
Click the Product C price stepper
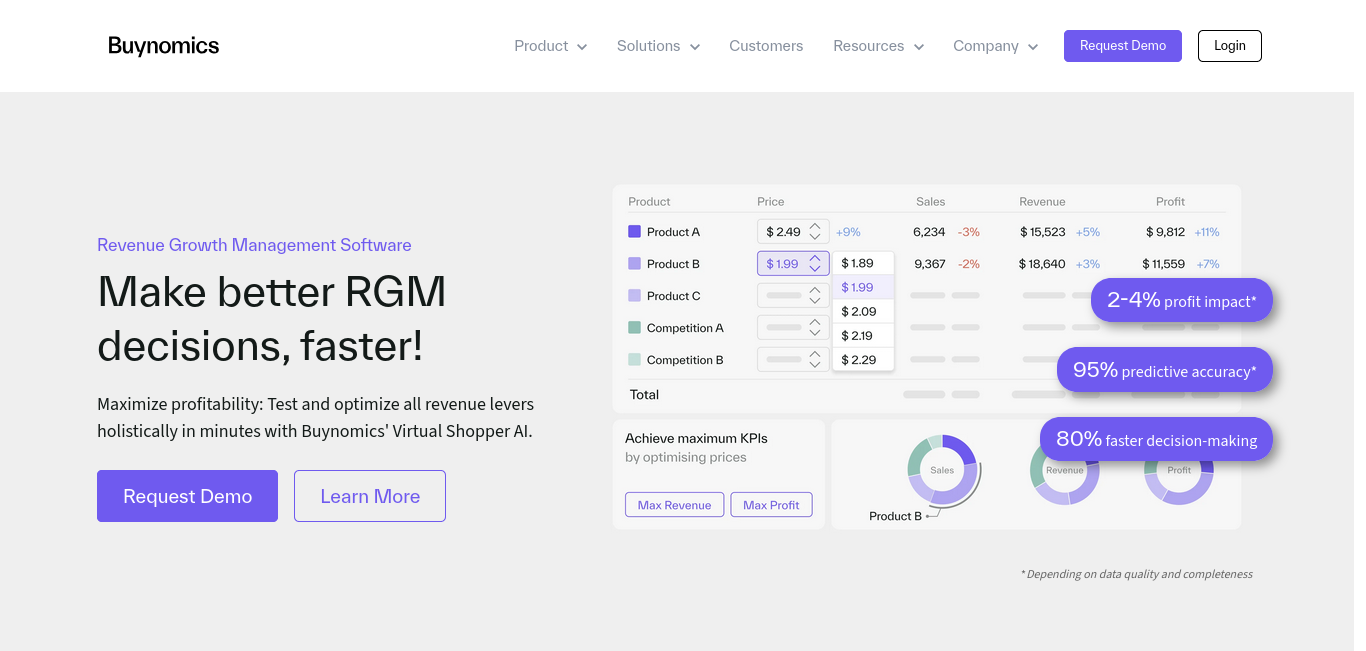click(x=815, y=296)
